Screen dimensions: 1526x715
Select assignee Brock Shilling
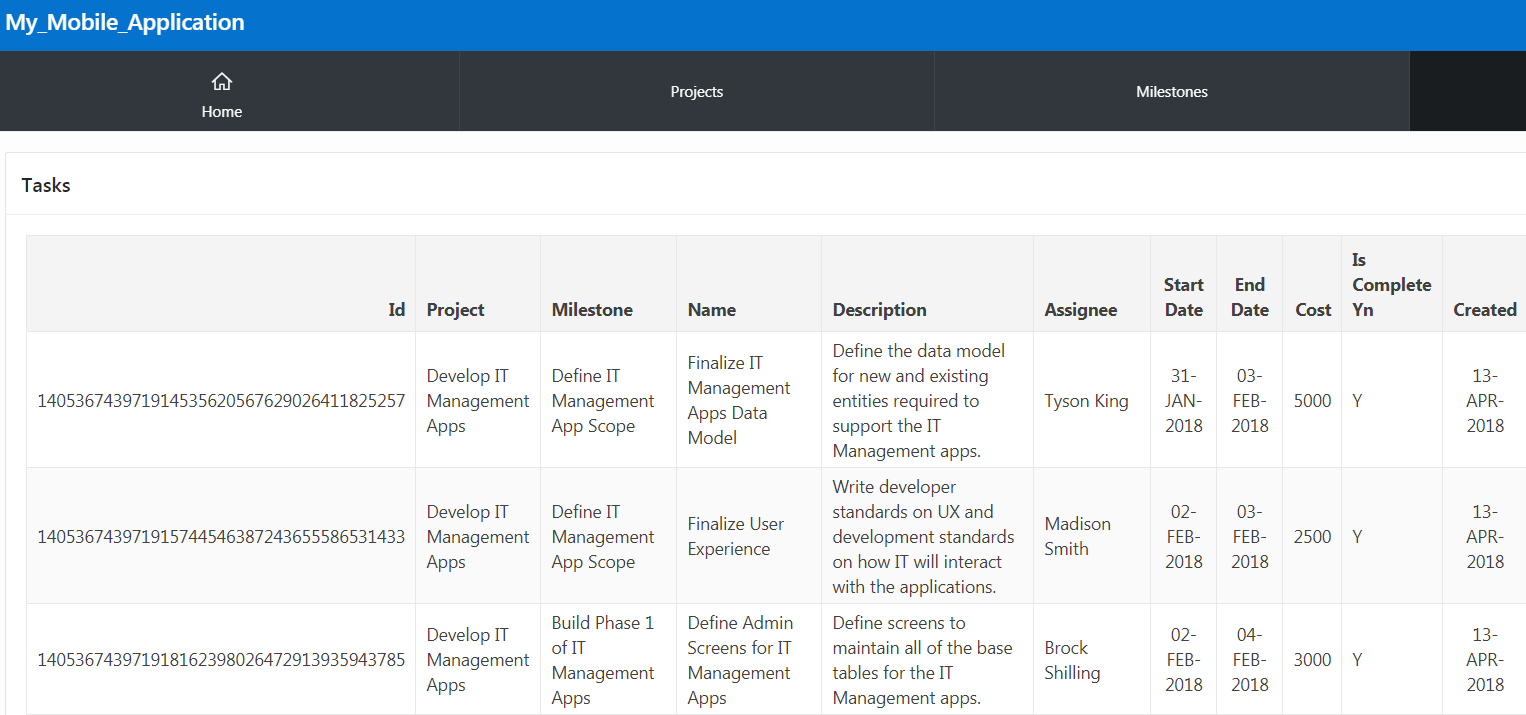click(1072, 660)
